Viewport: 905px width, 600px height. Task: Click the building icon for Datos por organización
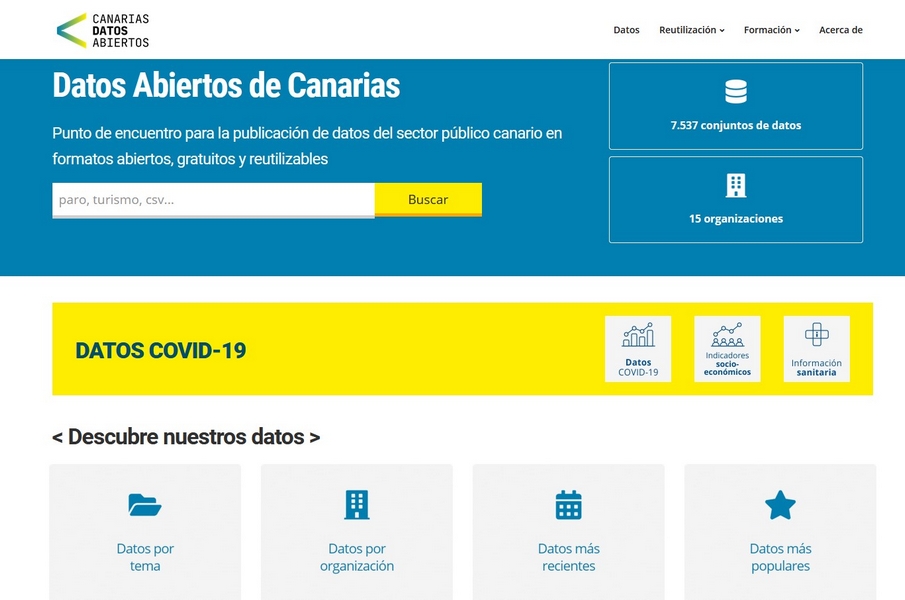(x=357, y=505)
